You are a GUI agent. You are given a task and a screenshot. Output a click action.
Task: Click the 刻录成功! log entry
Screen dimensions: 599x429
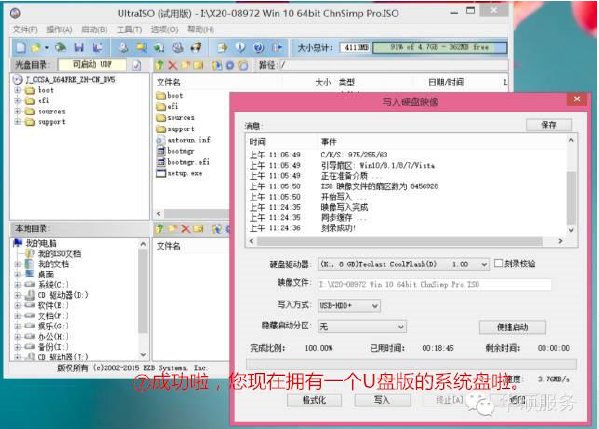pos(338,228)
